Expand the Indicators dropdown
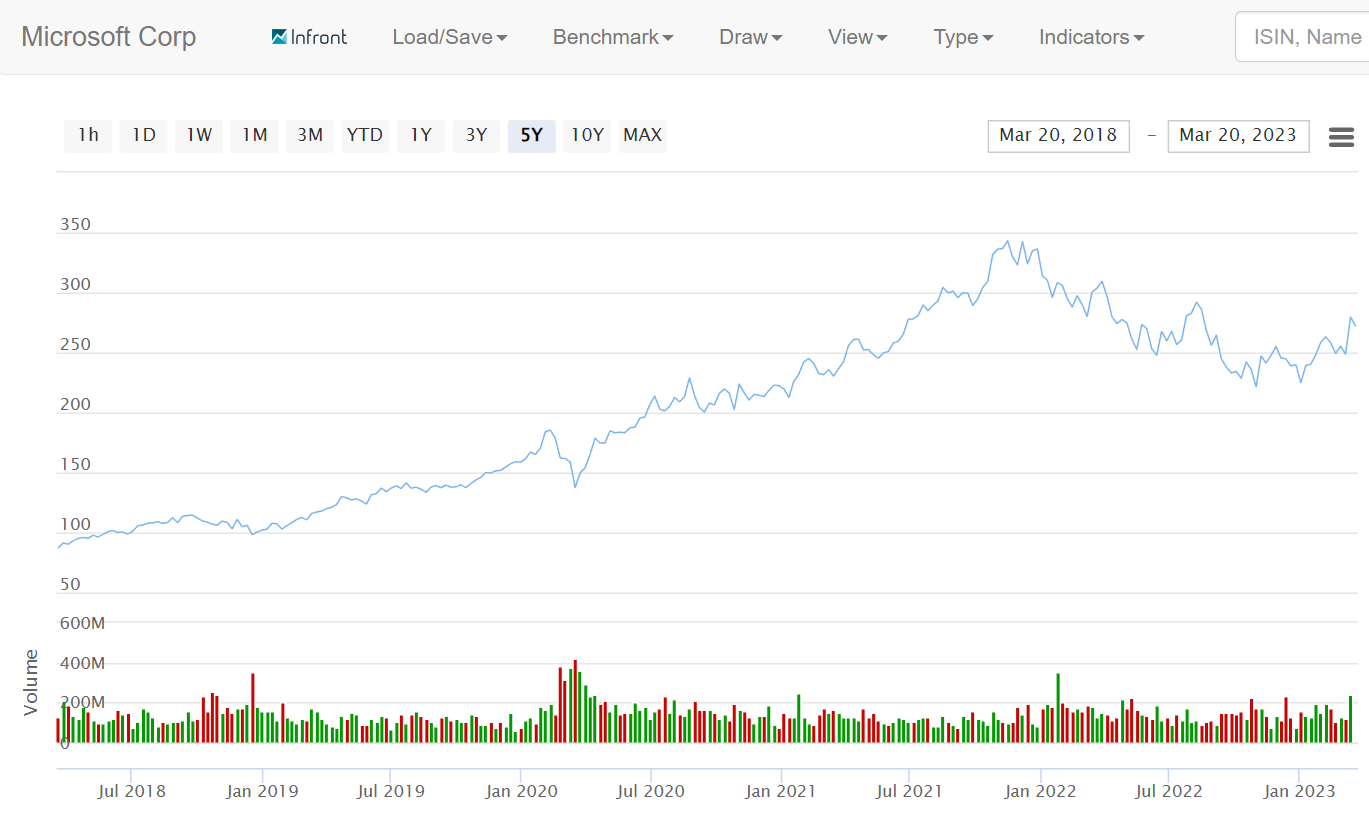This screenshot has width=1369, height=815. click(1092, 37)
